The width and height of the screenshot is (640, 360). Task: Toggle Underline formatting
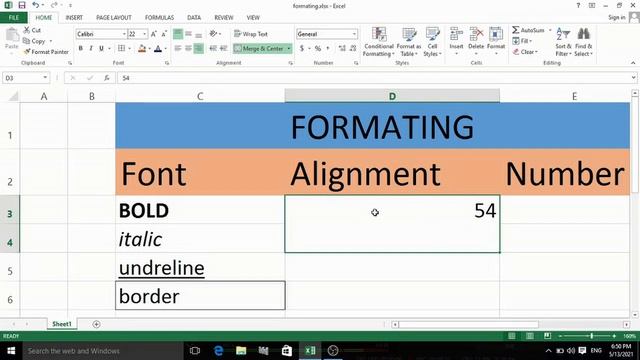101,48
